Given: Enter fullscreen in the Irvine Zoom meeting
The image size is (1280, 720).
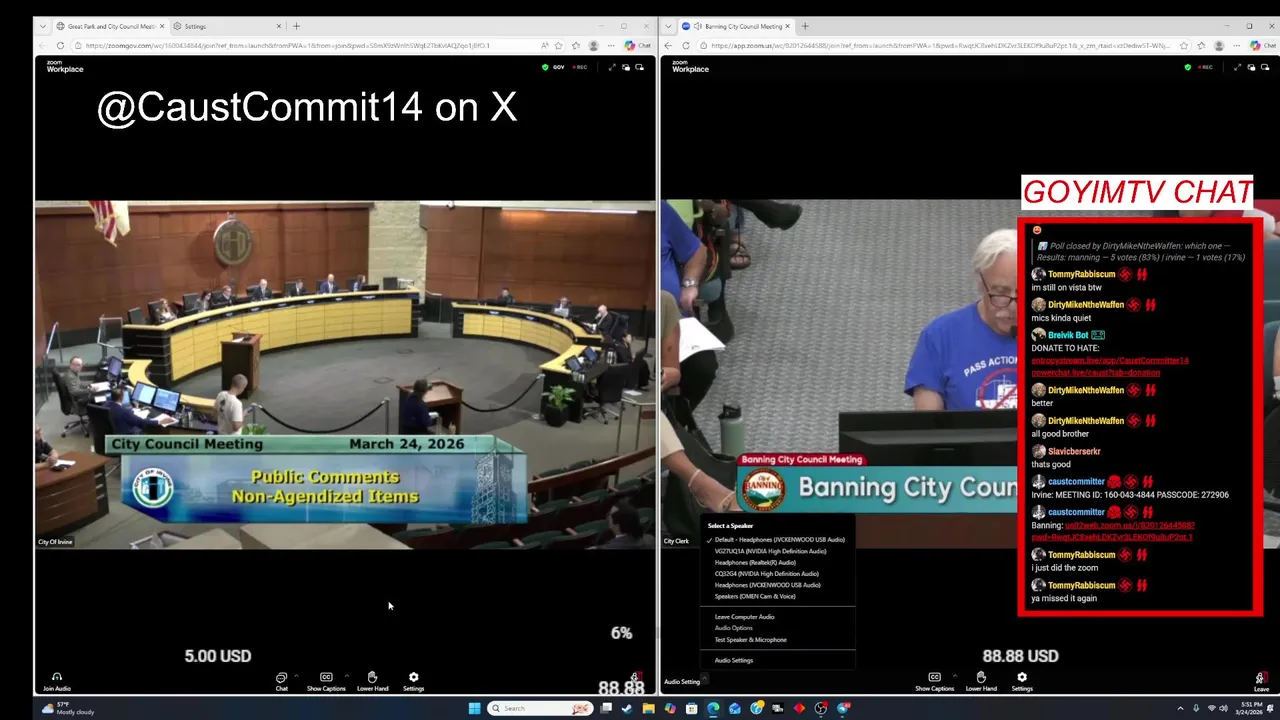Looking at the screenshot, I should click(612, 67).
